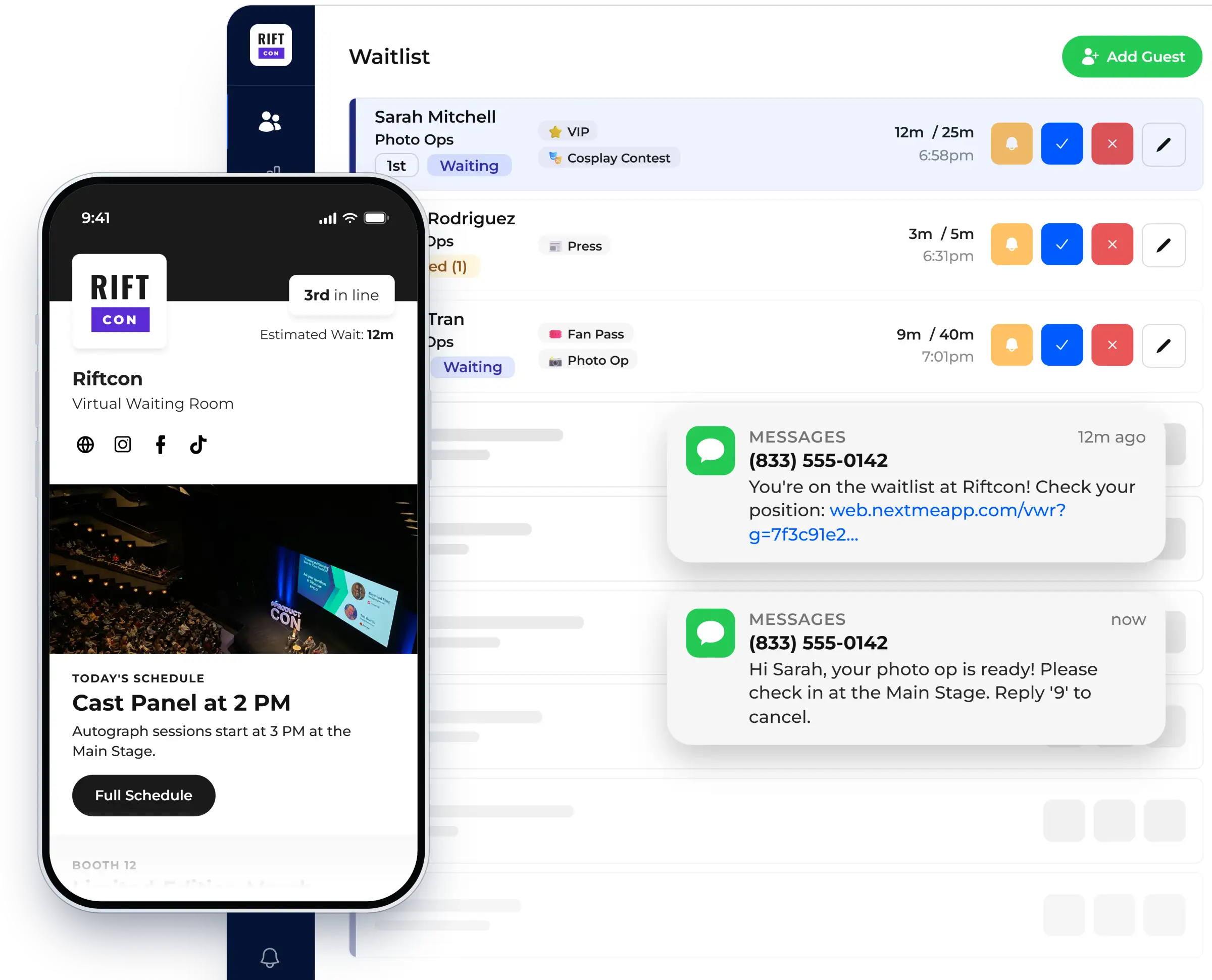This screenshot has width=1212, height=980.
Task: Click the 'Cast Panel at 2 PM' heading
Action: (181, 703)
